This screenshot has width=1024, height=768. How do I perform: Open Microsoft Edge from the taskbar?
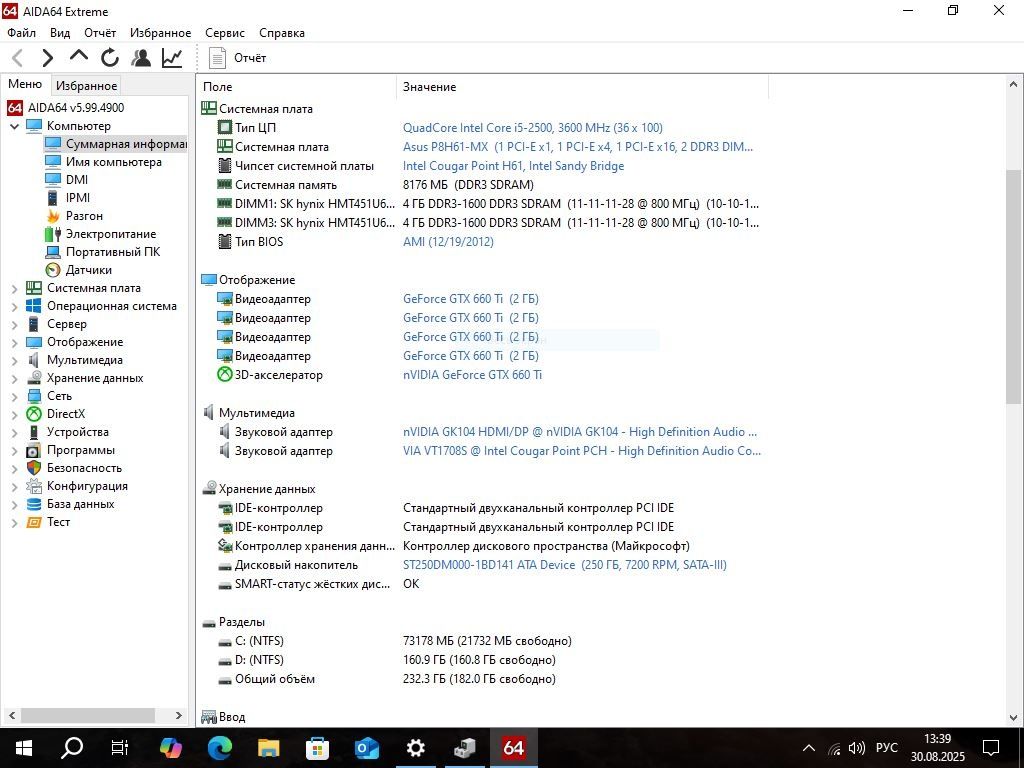(x=220, y=748)
